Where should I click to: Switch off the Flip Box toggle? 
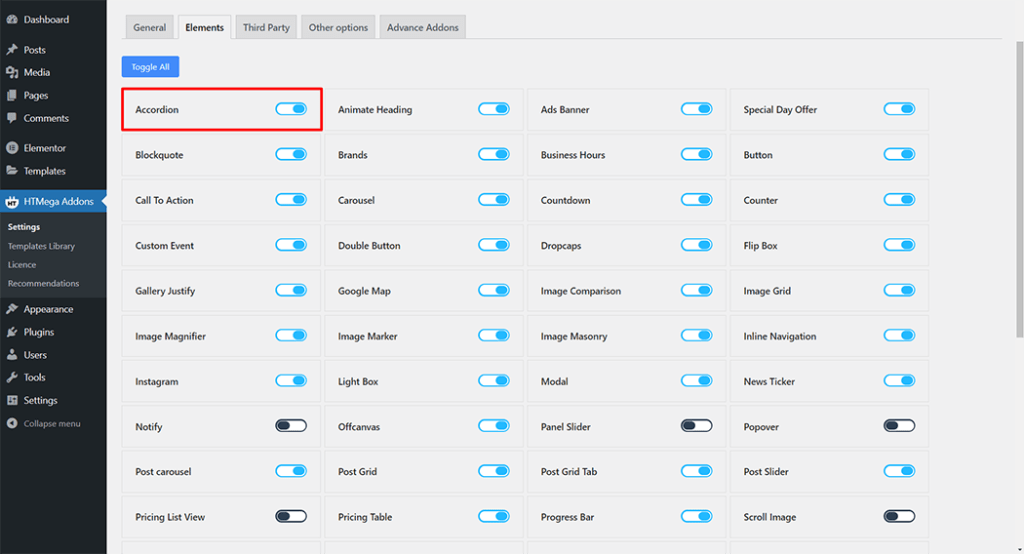point(899,245)
